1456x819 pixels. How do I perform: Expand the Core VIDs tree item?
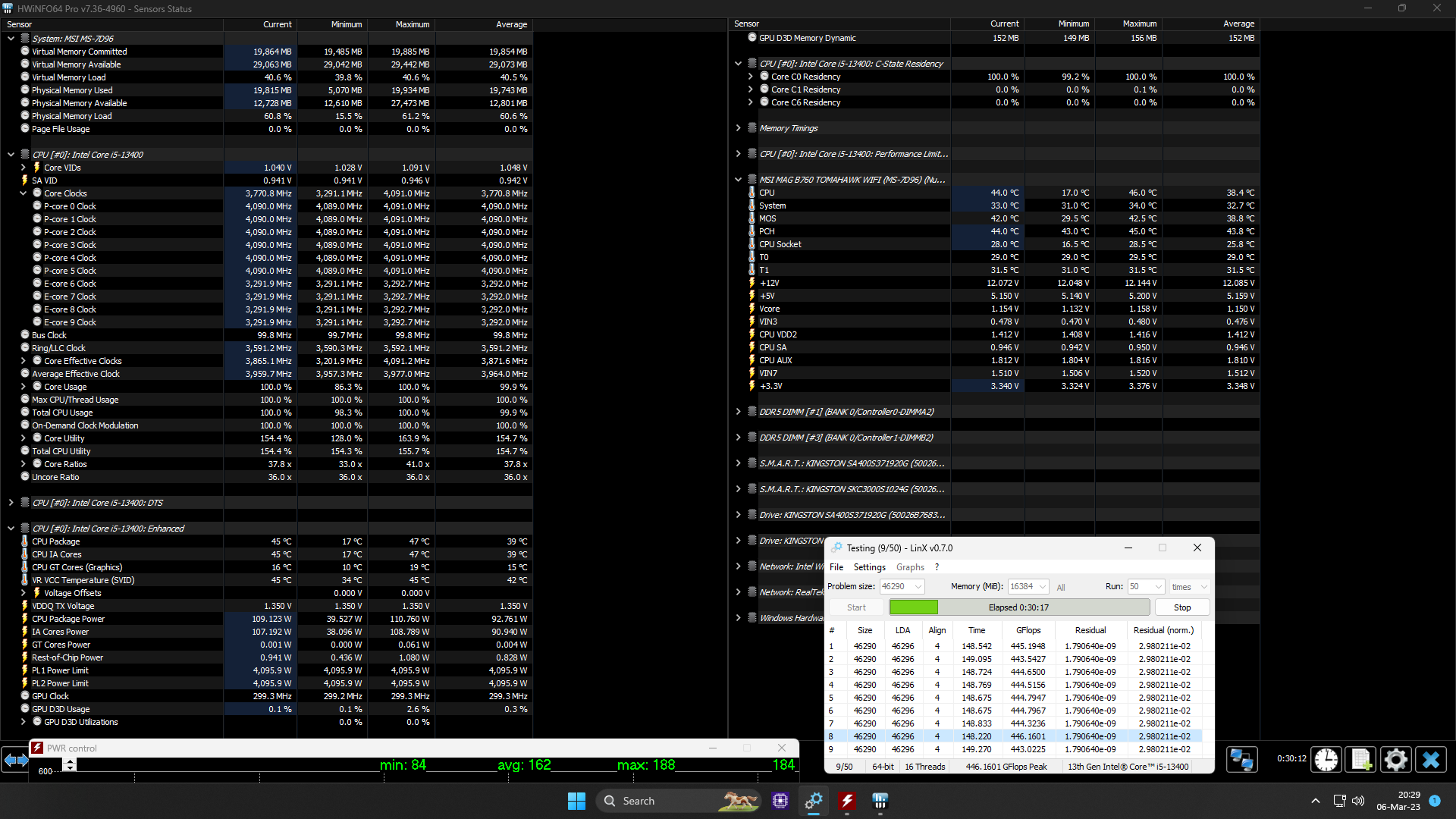tap(23, 168)
